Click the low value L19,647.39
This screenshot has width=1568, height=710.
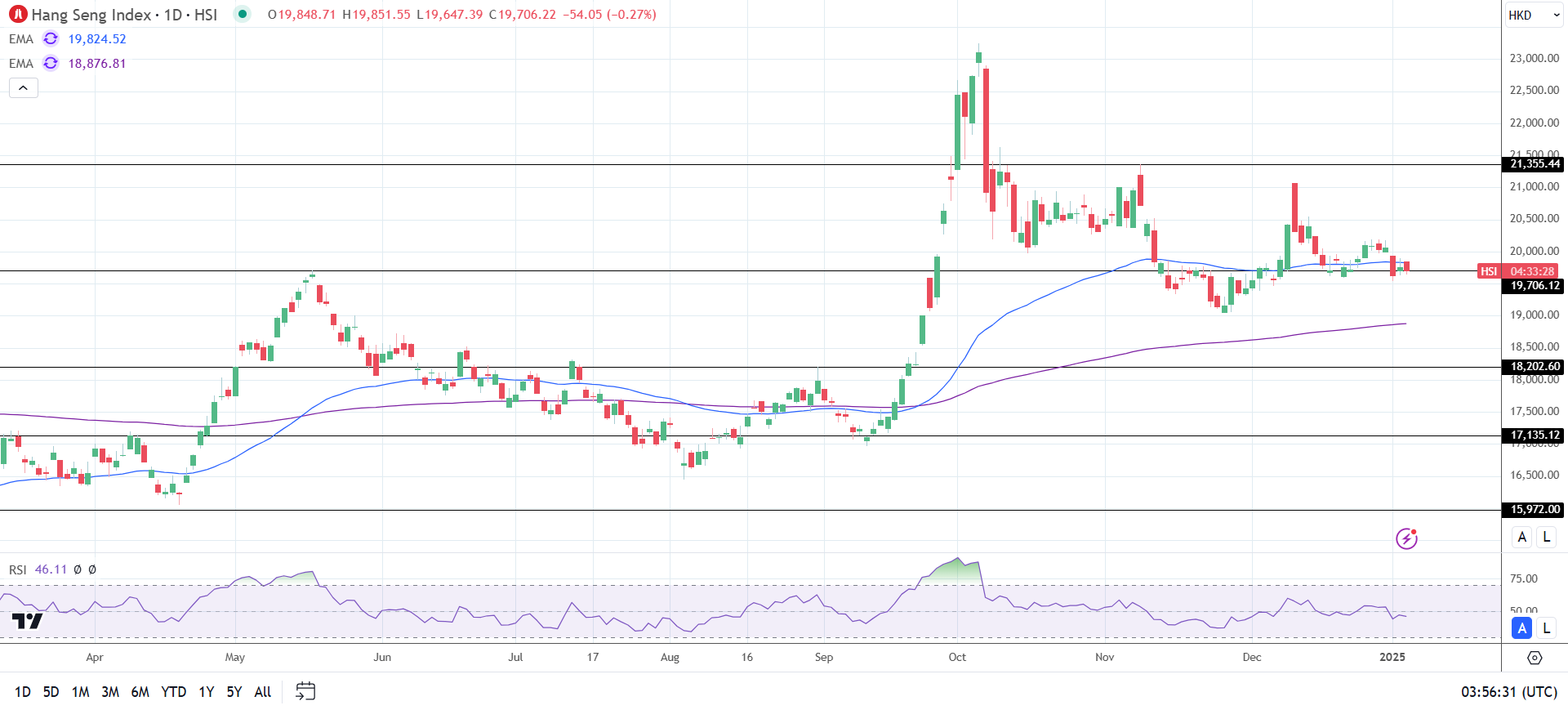tap(450, 15)
